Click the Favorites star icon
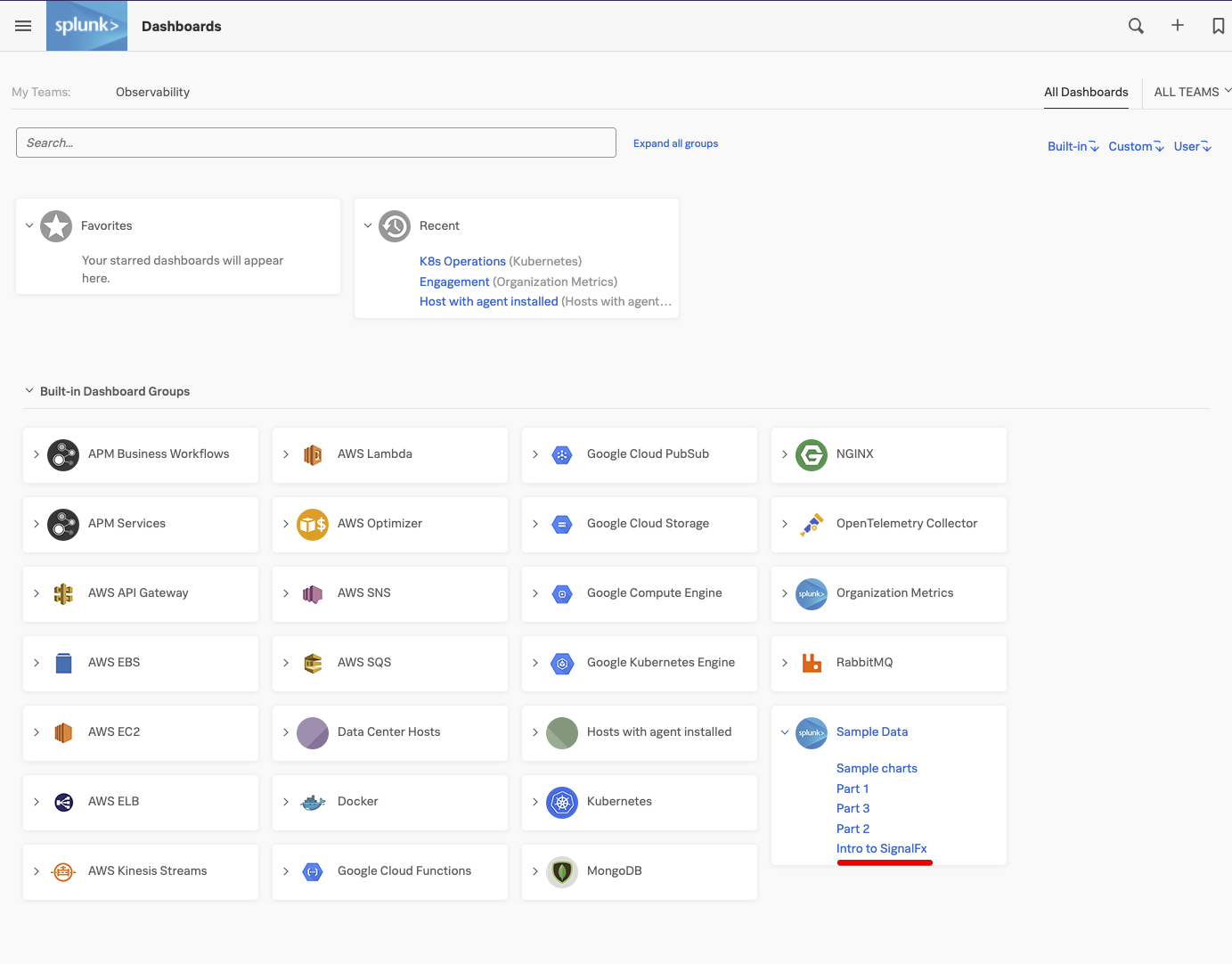Screen dimensions: 1232x964 coord(56,226)
